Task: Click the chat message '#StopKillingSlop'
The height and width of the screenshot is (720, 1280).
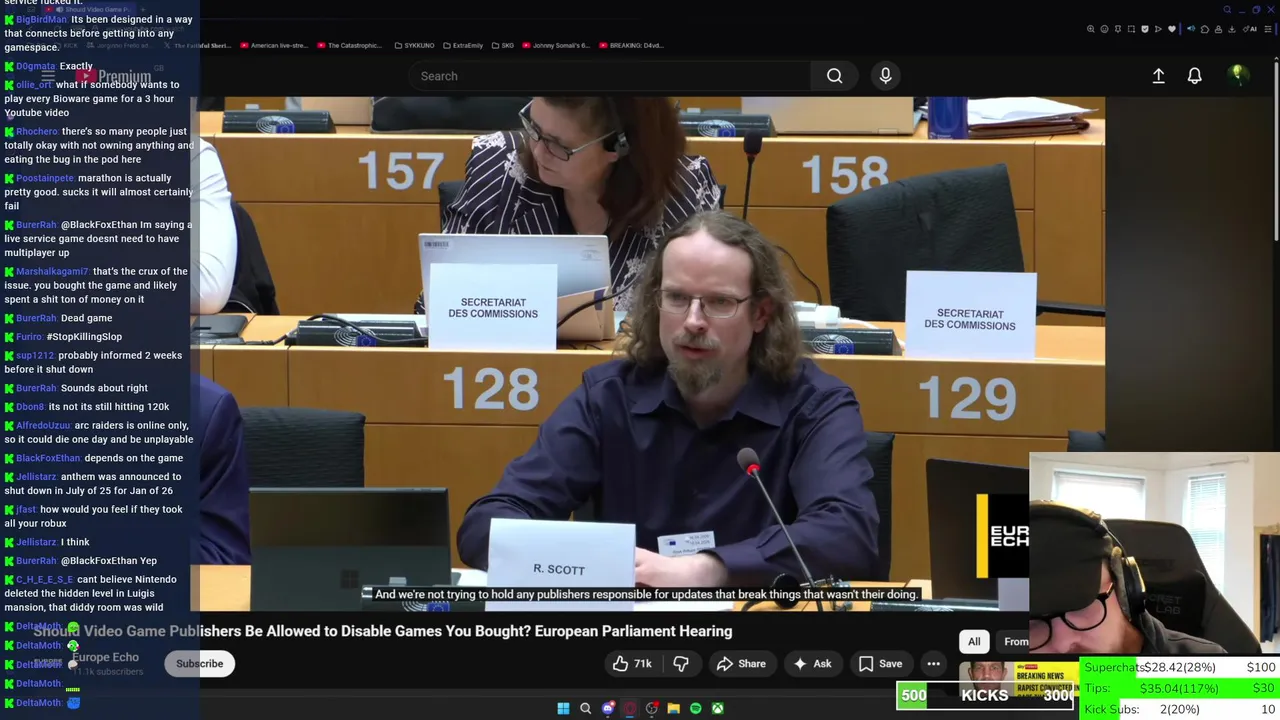Action: pos(84,337)
